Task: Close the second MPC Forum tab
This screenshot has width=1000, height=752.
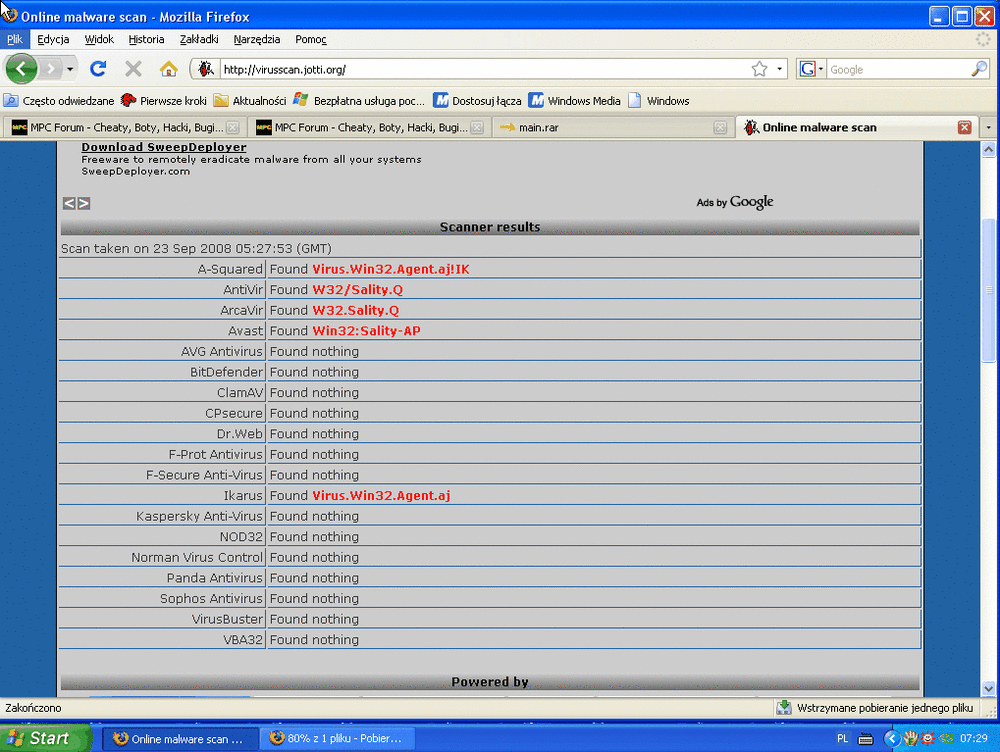Action: [477, 128]
